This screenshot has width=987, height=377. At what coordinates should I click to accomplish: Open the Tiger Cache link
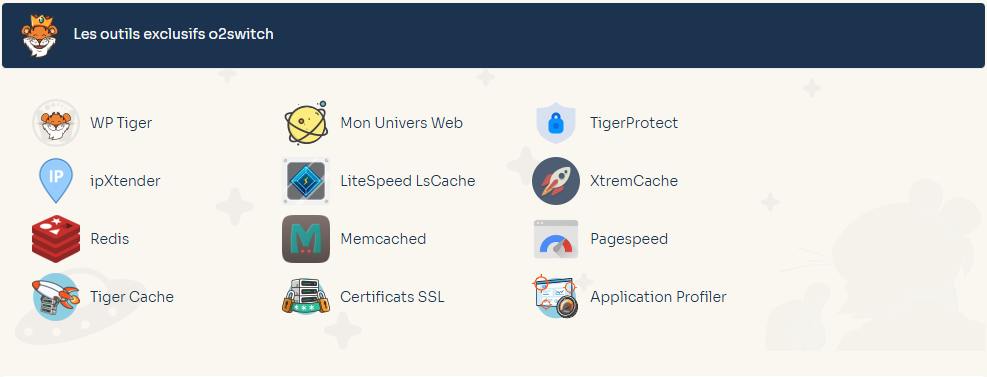[x=132, y=296]
